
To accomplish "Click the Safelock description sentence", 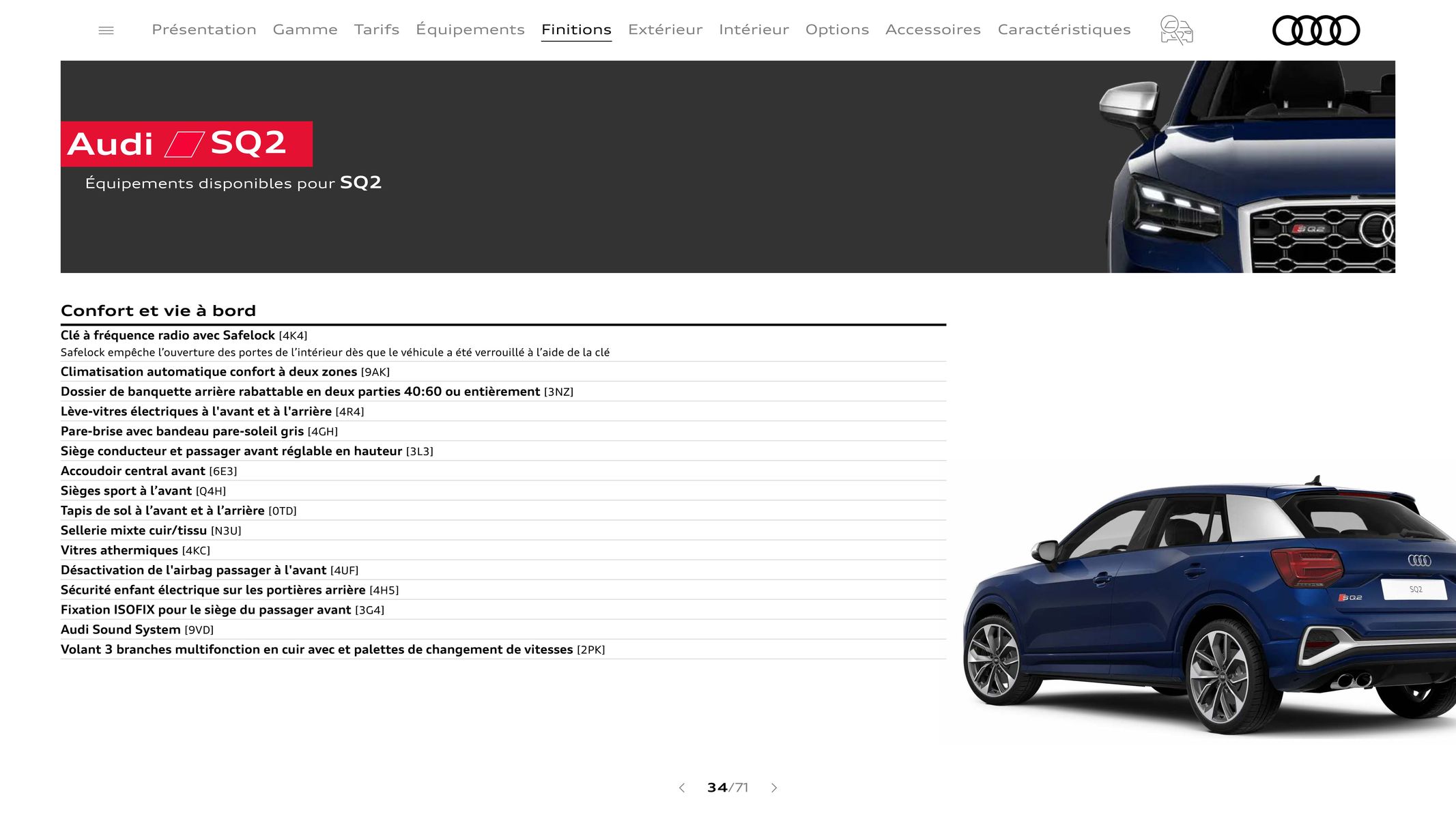I will pyautogui.click(x=335, y=352).
